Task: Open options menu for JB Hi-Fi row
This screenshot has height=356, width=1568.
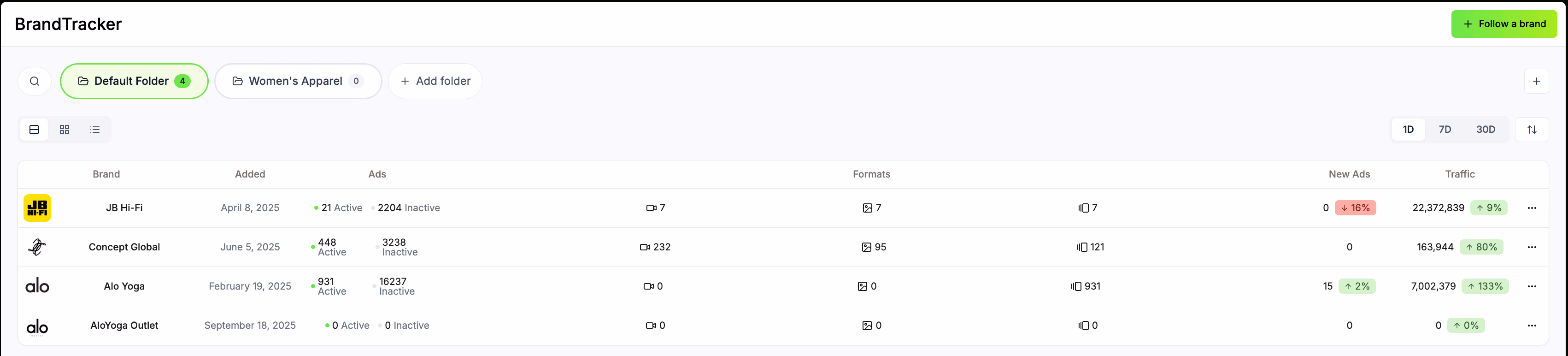Action: 1532,207
